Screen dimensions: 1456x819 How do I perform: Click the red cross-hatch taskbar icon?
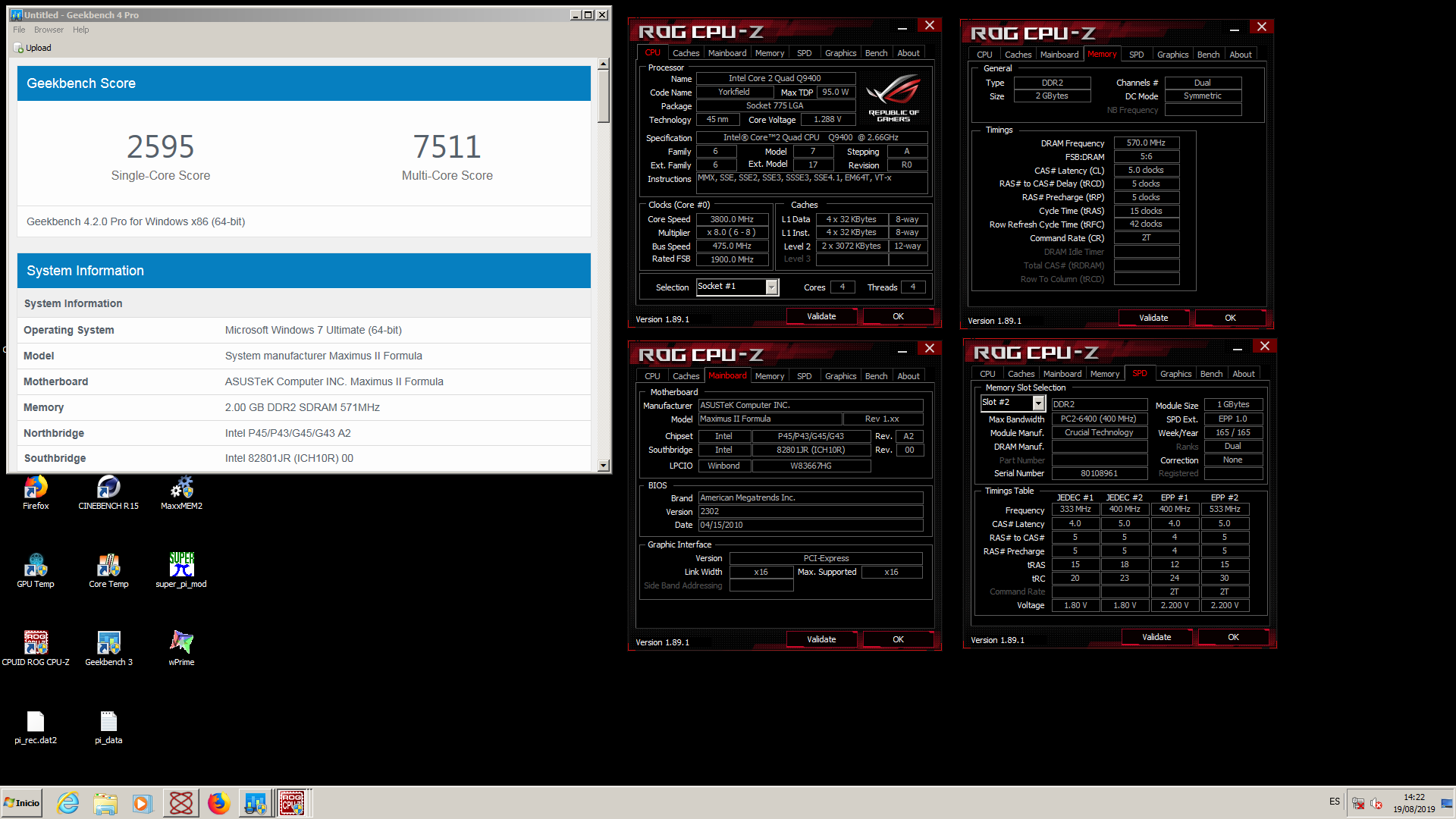[x=181, y=803]
